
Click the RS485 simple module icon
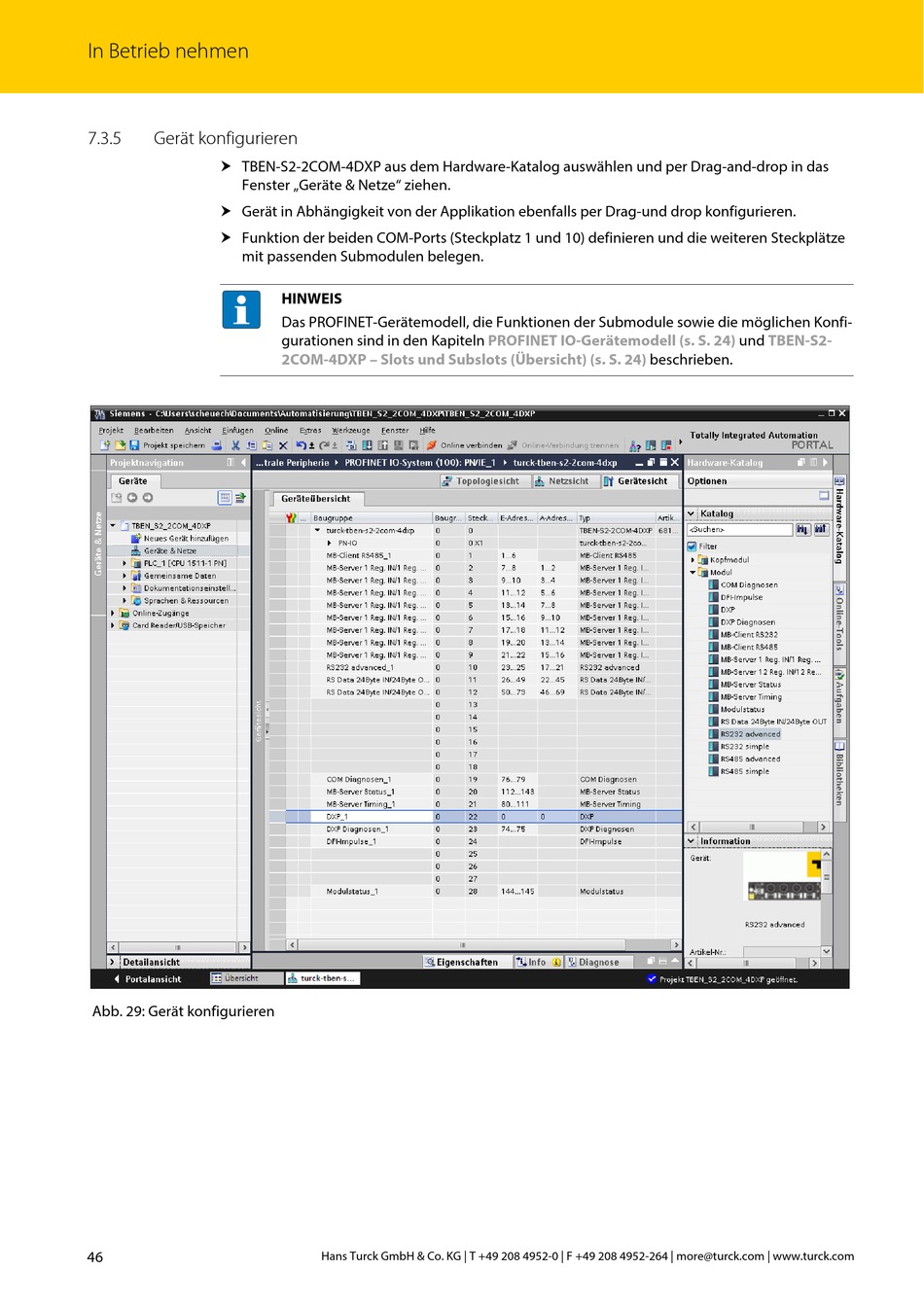[713, 771]
